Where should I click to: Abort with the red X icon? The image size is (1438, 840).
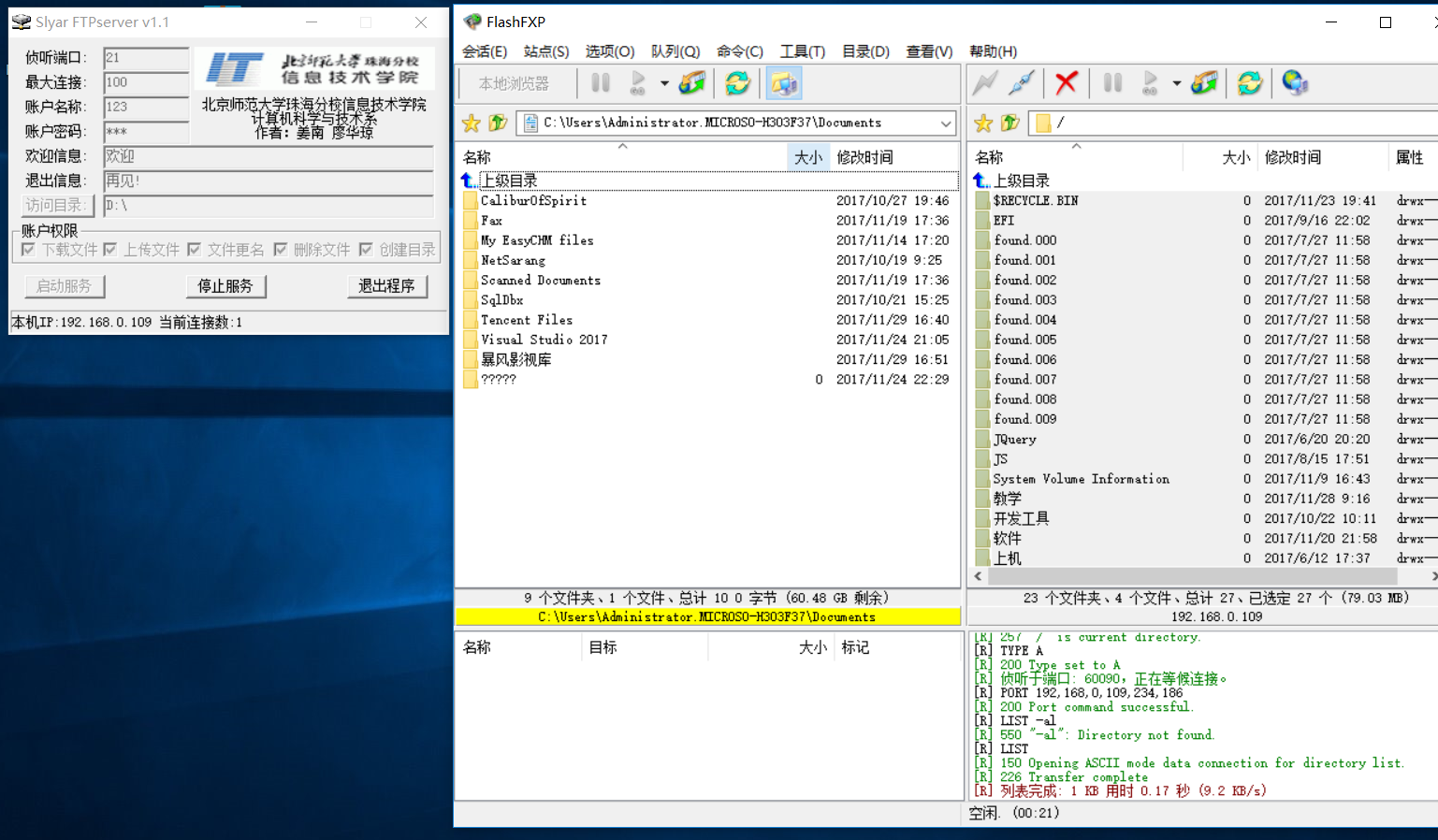1066,83
